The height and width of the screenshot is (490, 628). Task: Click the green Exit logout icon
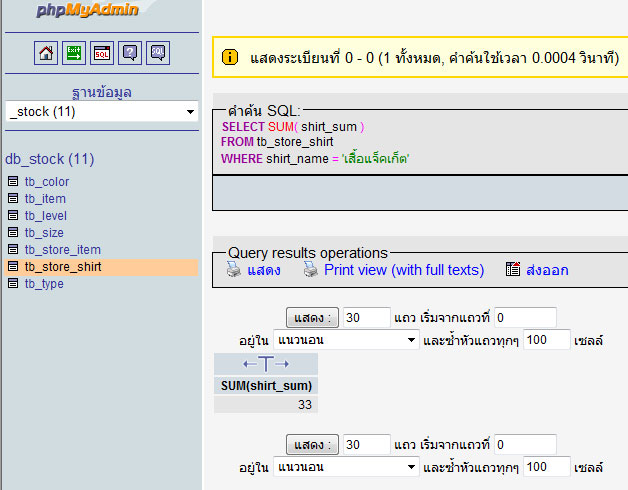coord(74,53)
